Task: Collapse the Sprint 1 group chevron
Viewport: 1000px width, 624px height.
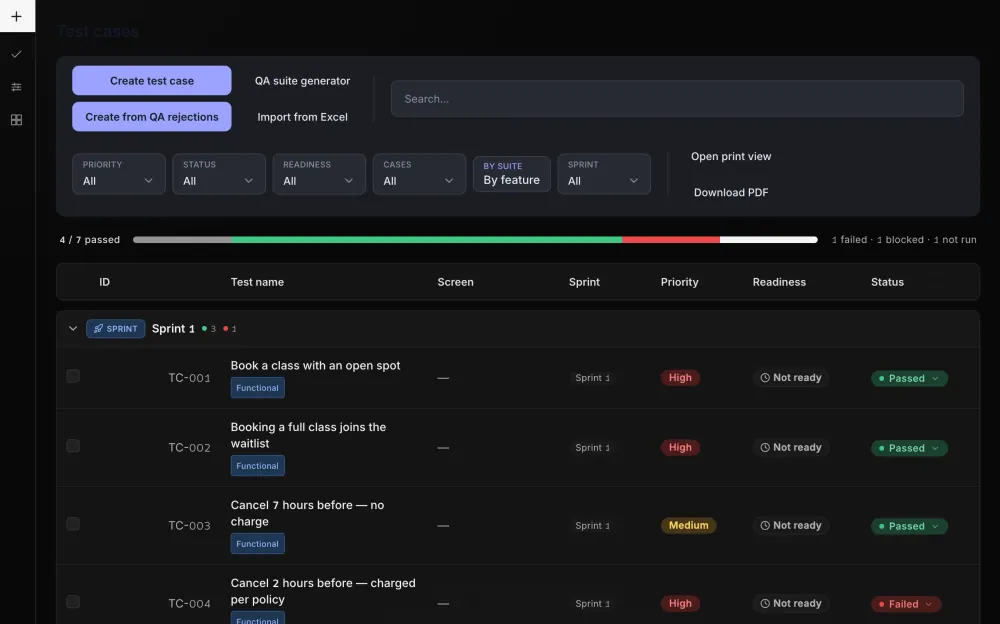Action: pyautogui.click(x=73, y=329)
